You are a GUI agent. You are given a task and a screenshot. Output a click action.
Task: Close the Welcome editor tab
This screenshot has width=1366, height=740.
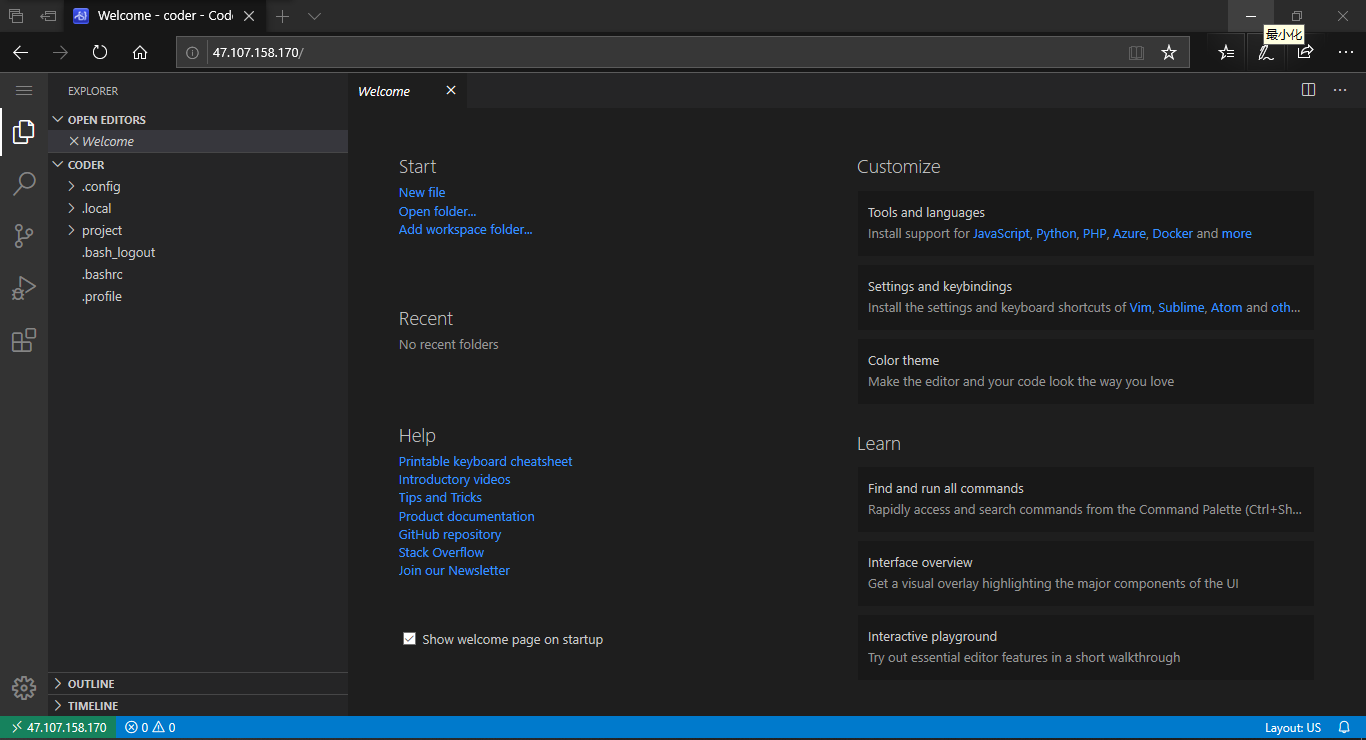[x=451, y=90]
